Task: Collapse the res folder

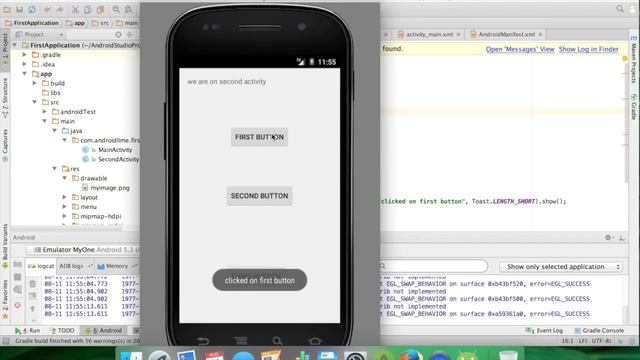Action: tap(55, 169)
